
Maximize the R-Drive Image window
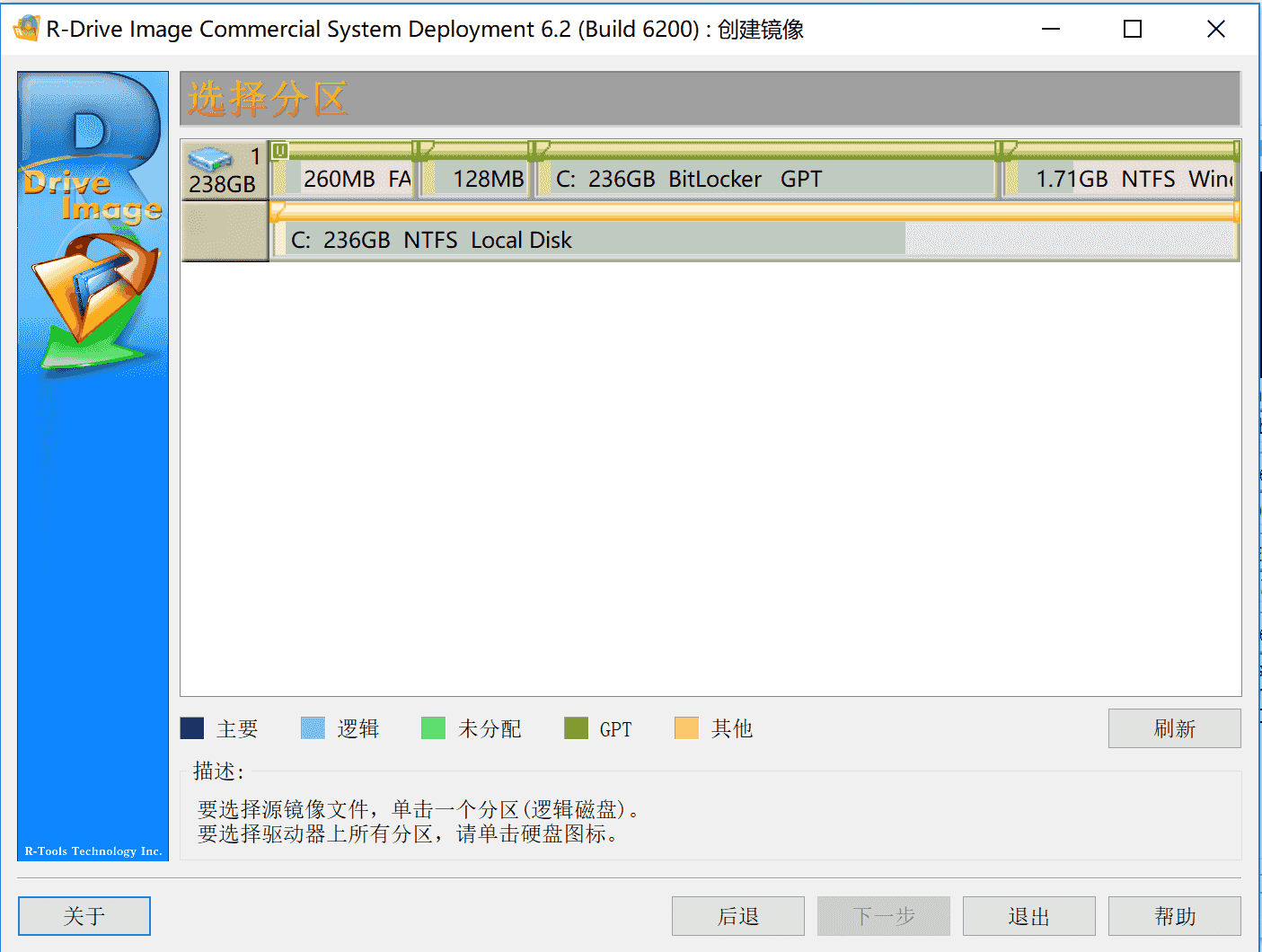coord(1133,29)
